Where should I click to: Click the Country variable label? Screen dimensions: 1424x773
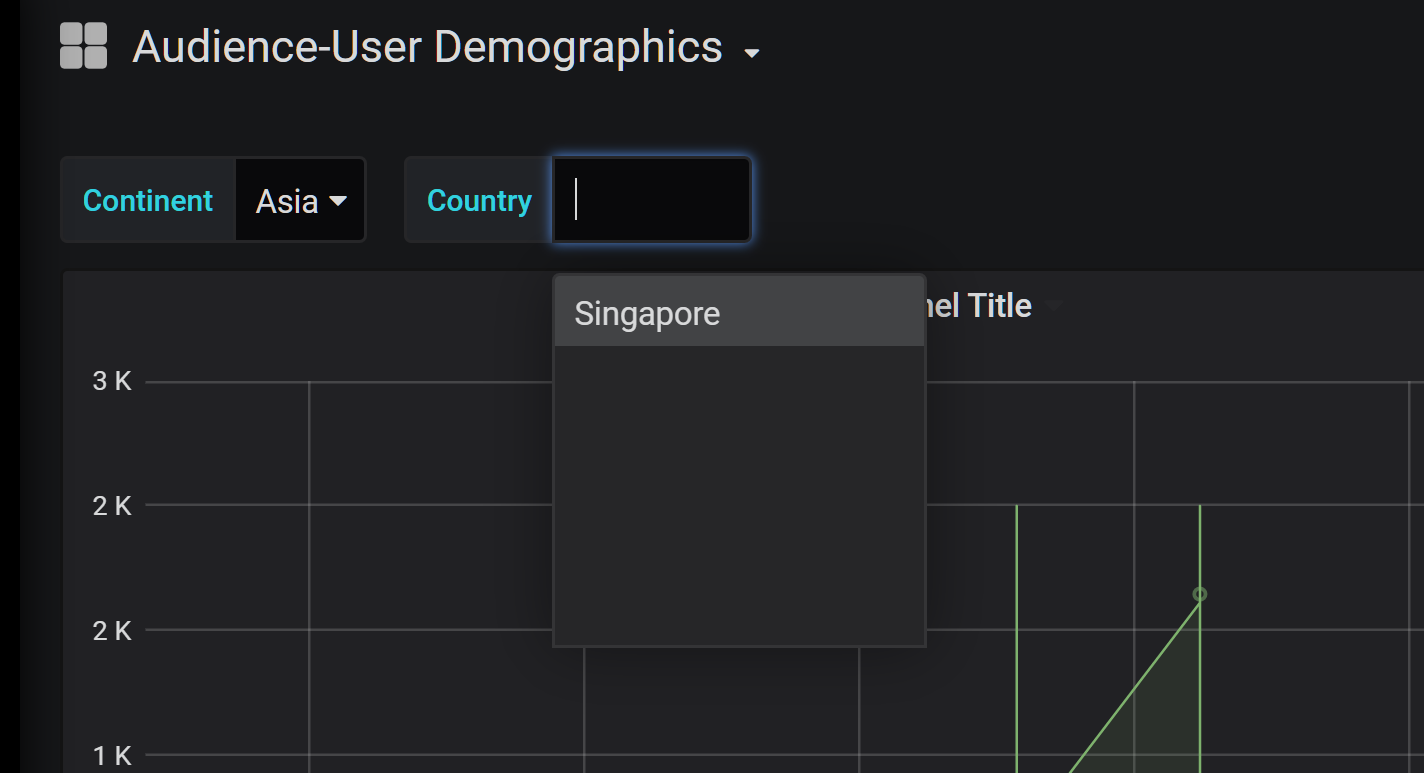[x=479, y=200]
